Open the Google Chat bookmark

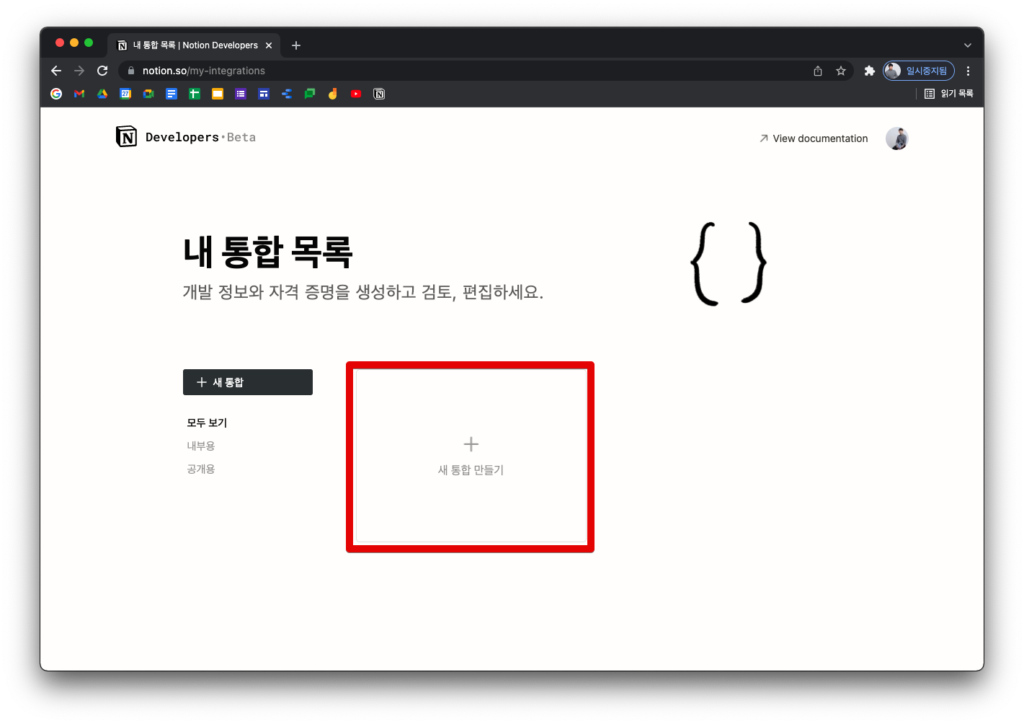pyautogui.click(x=310, y=93)
